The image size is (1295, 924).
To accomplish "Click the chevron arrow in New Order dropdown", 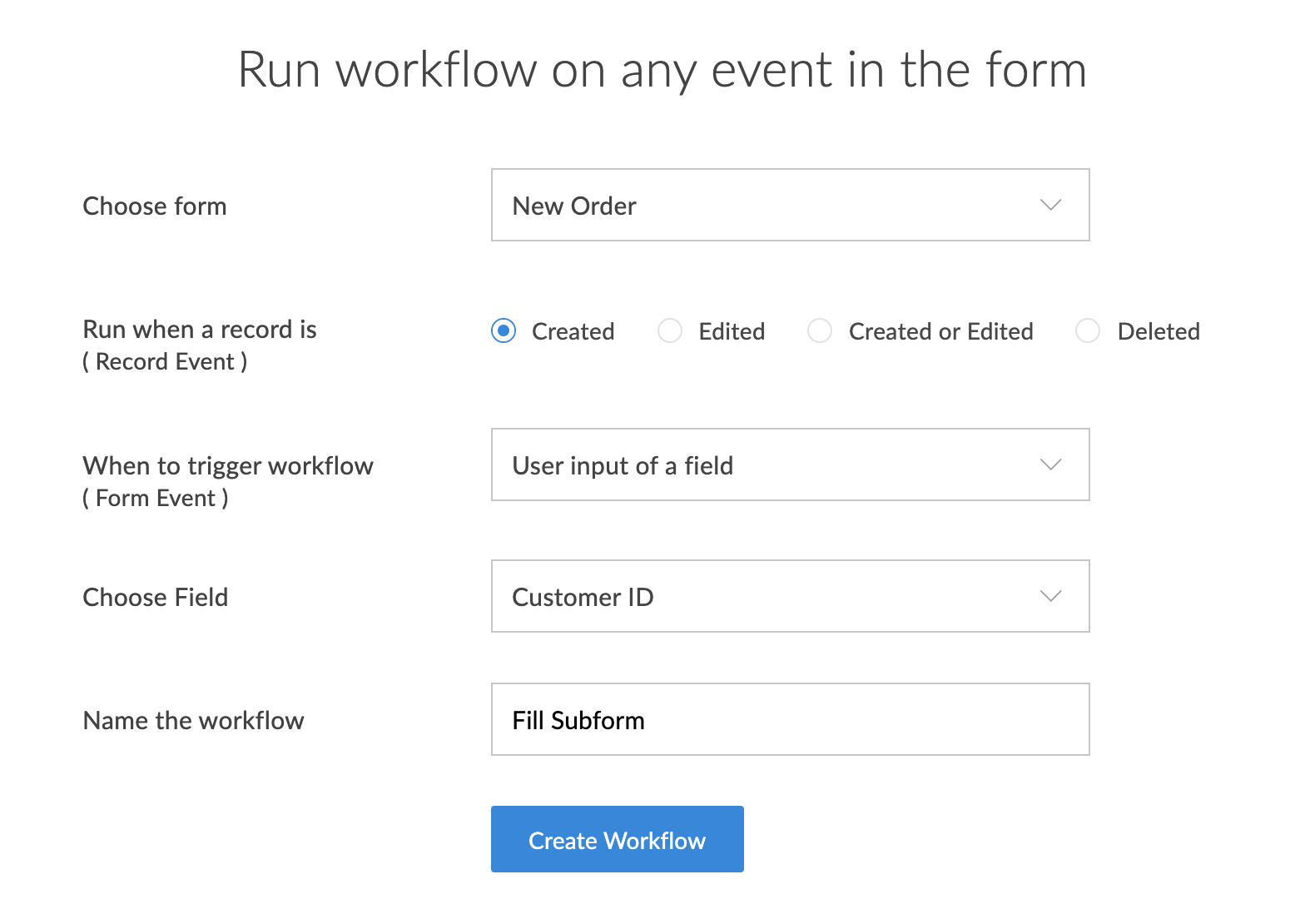I will click(1050, 205).
